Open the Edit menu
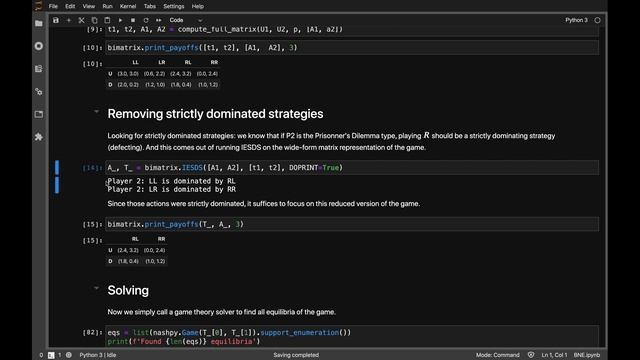The image size is (640, 360). 70,6
